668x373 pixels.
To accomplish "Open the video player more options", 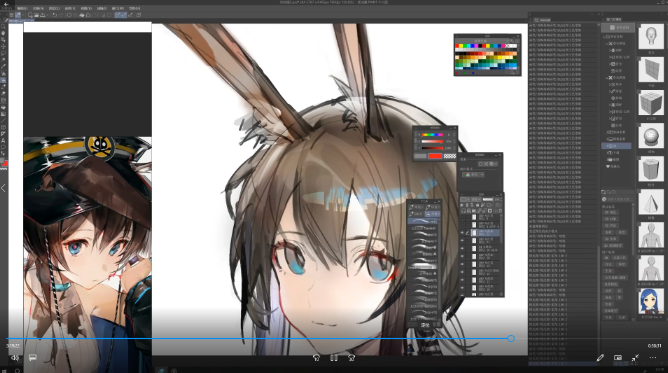I will (x=653, y=358).
